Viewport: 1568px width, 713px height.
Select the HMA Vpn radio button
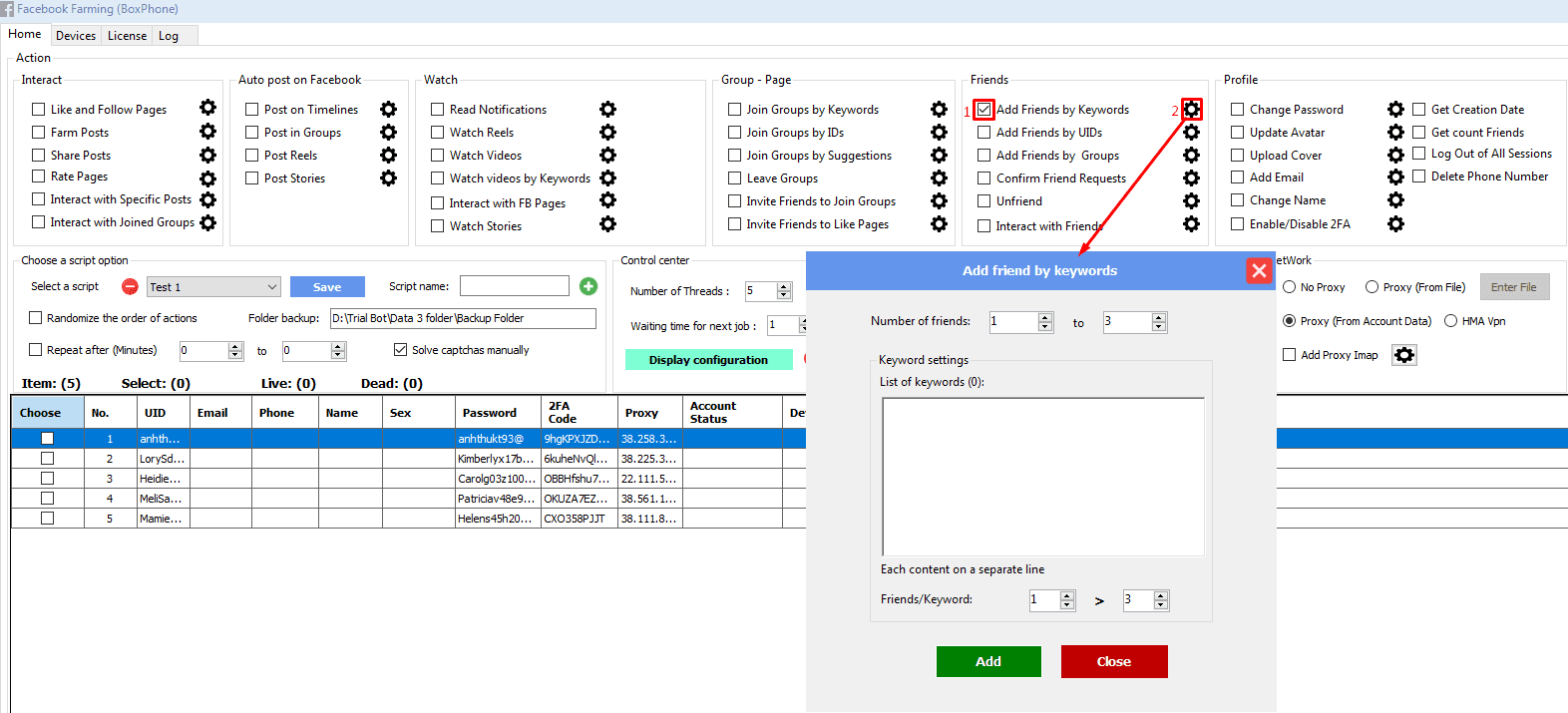click(1450, 321)
